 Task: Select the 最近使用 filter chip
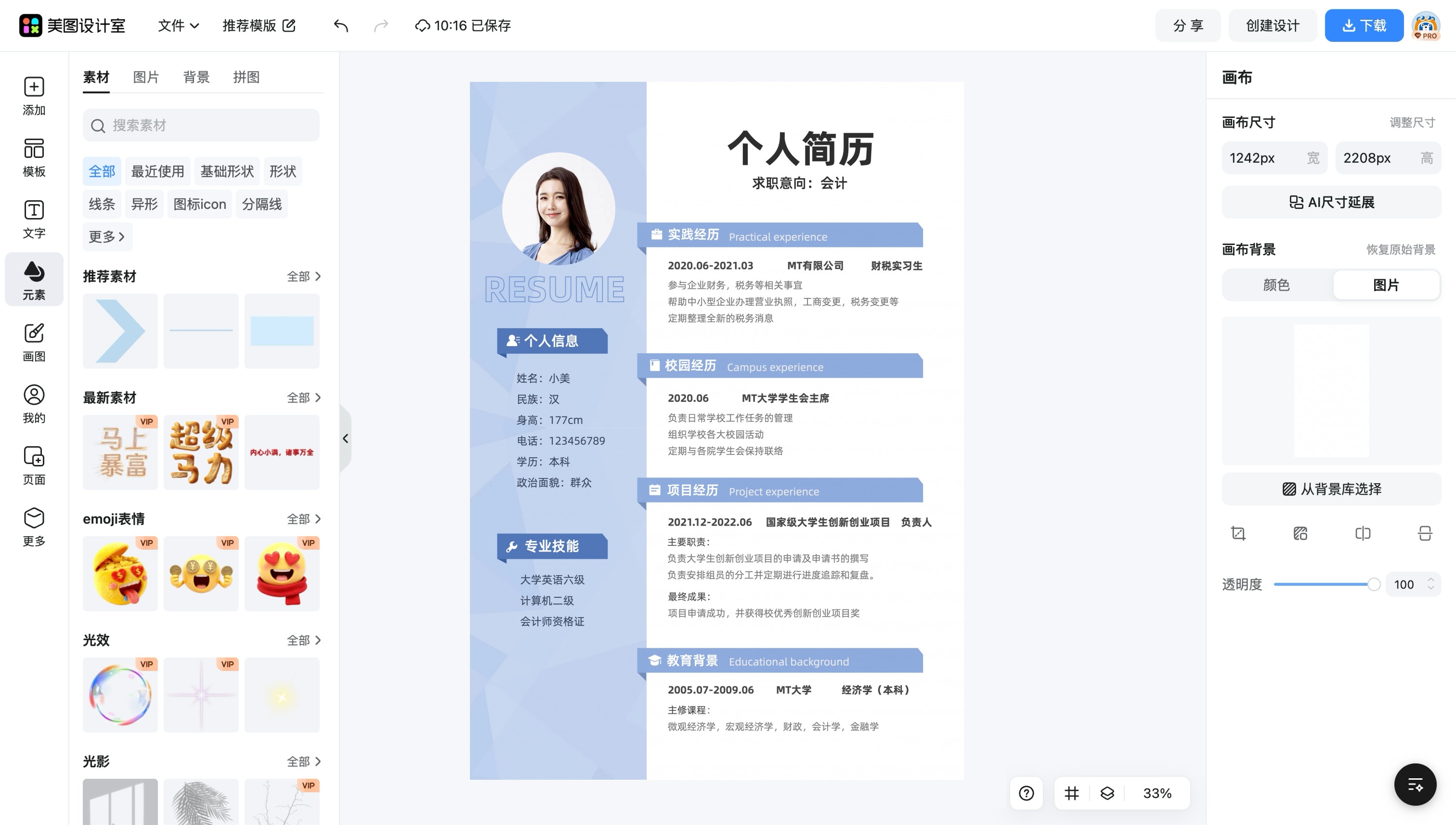tap(157, 171)
